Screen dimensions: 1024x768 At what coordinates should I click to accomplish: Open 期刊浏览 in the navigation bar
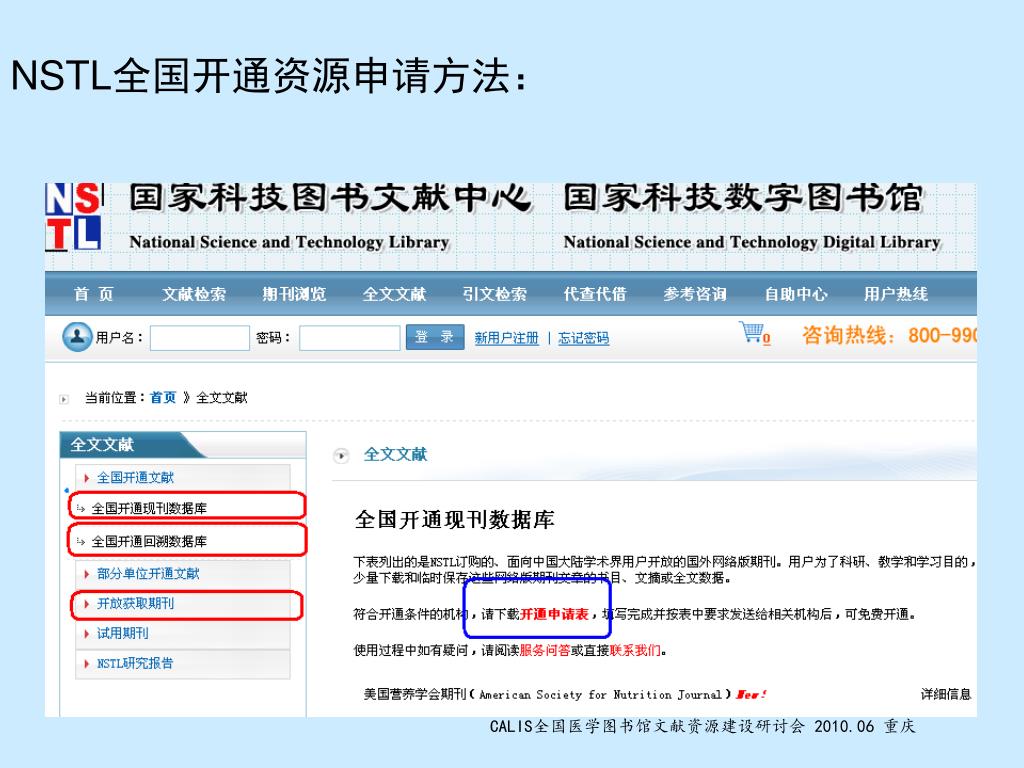tap(294, 294)
